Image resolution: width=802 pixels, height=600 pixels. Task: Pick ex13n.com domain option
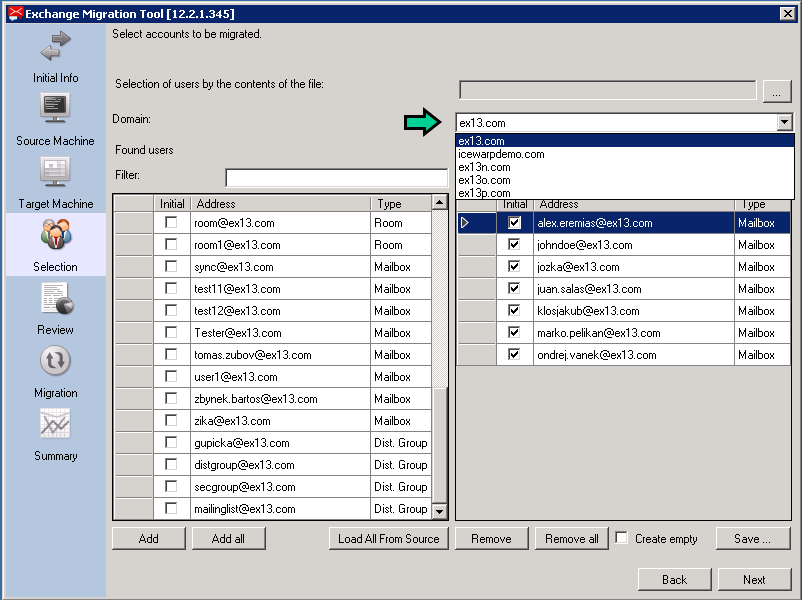[x=625, y=167]
